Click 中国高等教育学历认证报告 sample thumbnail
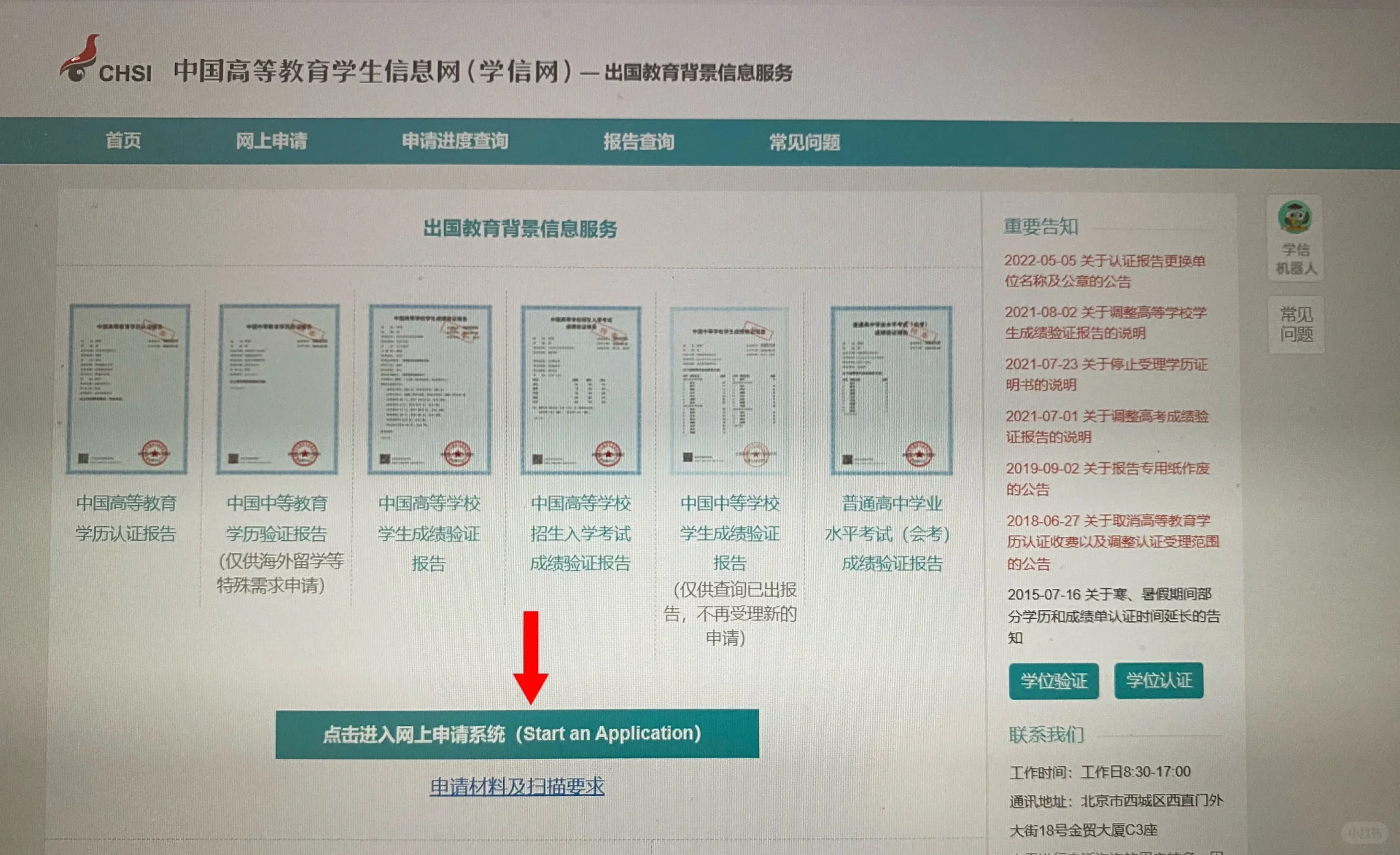 coord(128,389)
